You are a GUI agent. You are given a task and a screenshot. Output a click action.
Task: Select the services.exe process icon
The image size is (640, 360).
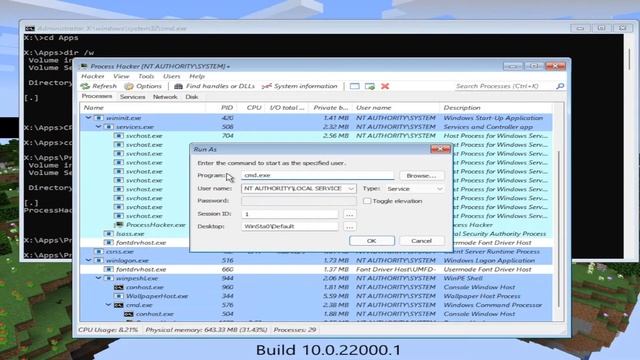109,127
